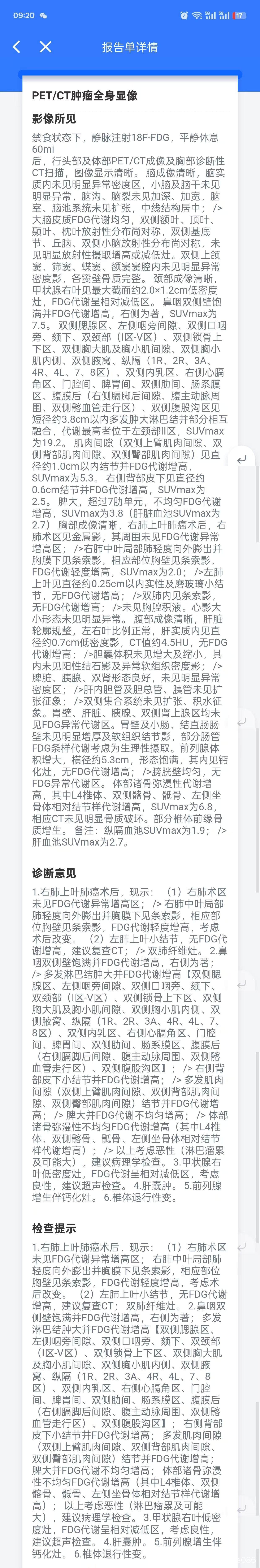
Task: Tap the 报告单详情 page title
Action: coord(130,47)
